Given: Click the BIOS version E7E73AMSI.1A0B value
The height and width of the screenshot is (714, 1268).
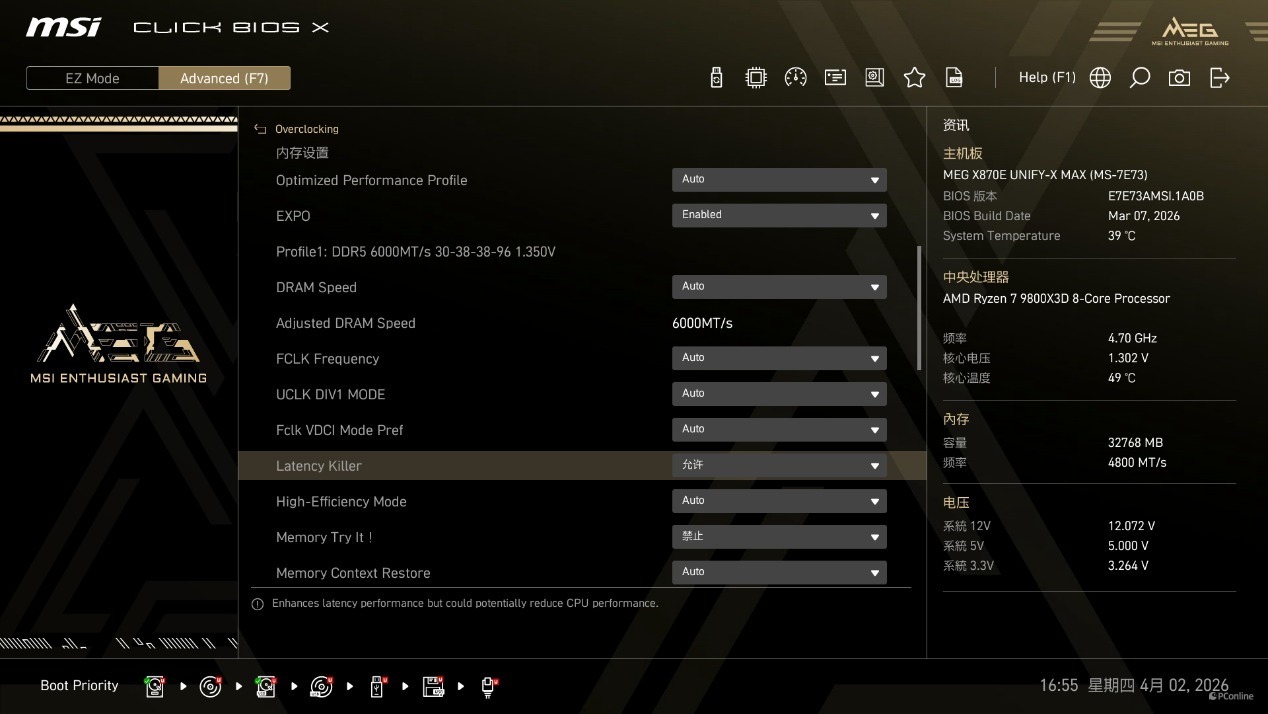Looking at the screenshot, I should pos(1156,196).
